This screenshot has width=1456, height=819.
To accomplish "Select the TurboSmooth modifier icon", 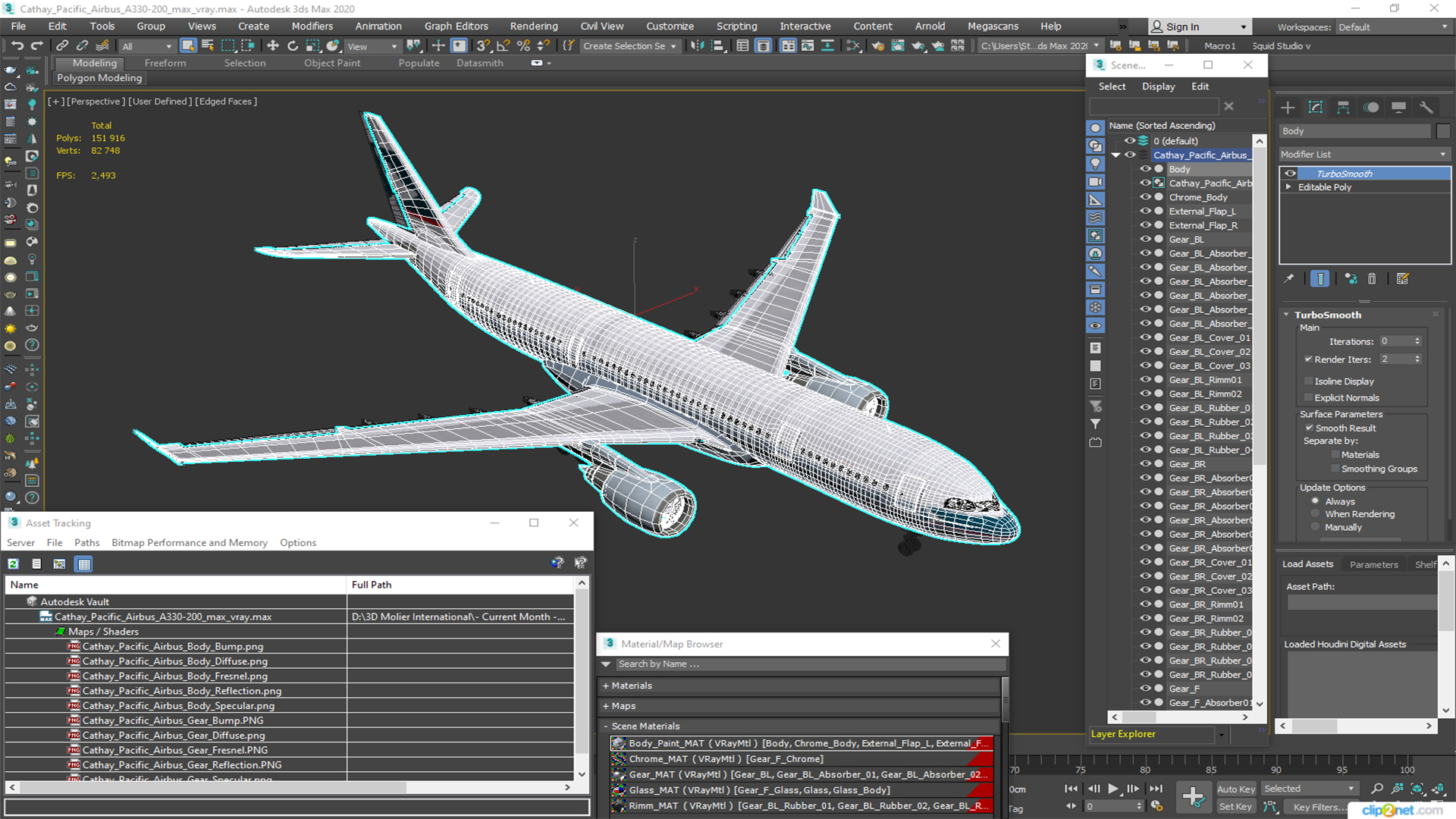I will coord(1291,172).
